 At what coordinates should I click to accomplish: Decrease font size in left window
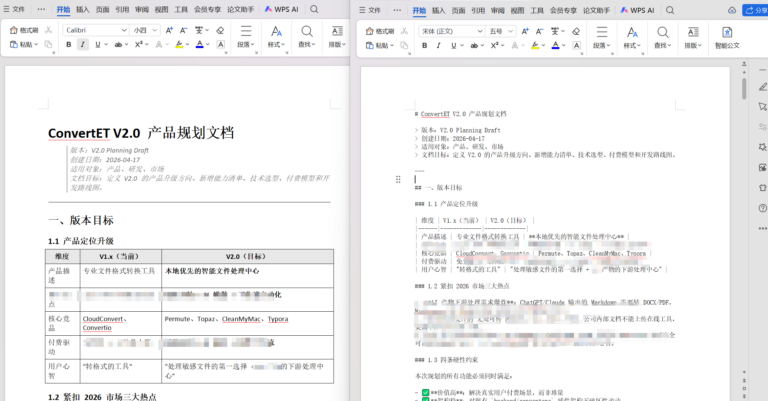point(183,30)
